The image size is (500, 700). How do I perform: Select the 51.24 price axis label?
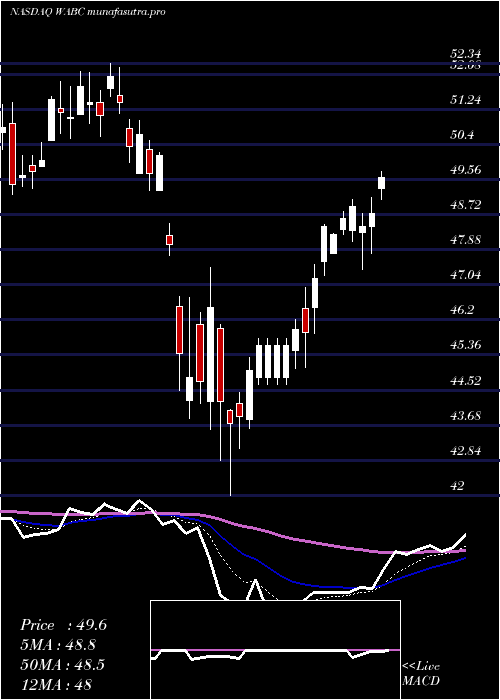click(465, 100)
